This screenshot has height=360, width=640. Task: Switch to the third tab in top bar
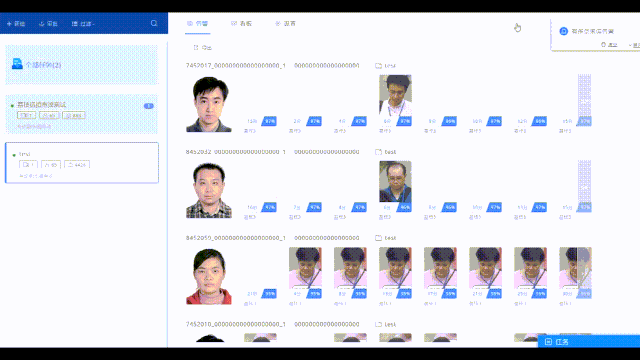click(285, 24)
